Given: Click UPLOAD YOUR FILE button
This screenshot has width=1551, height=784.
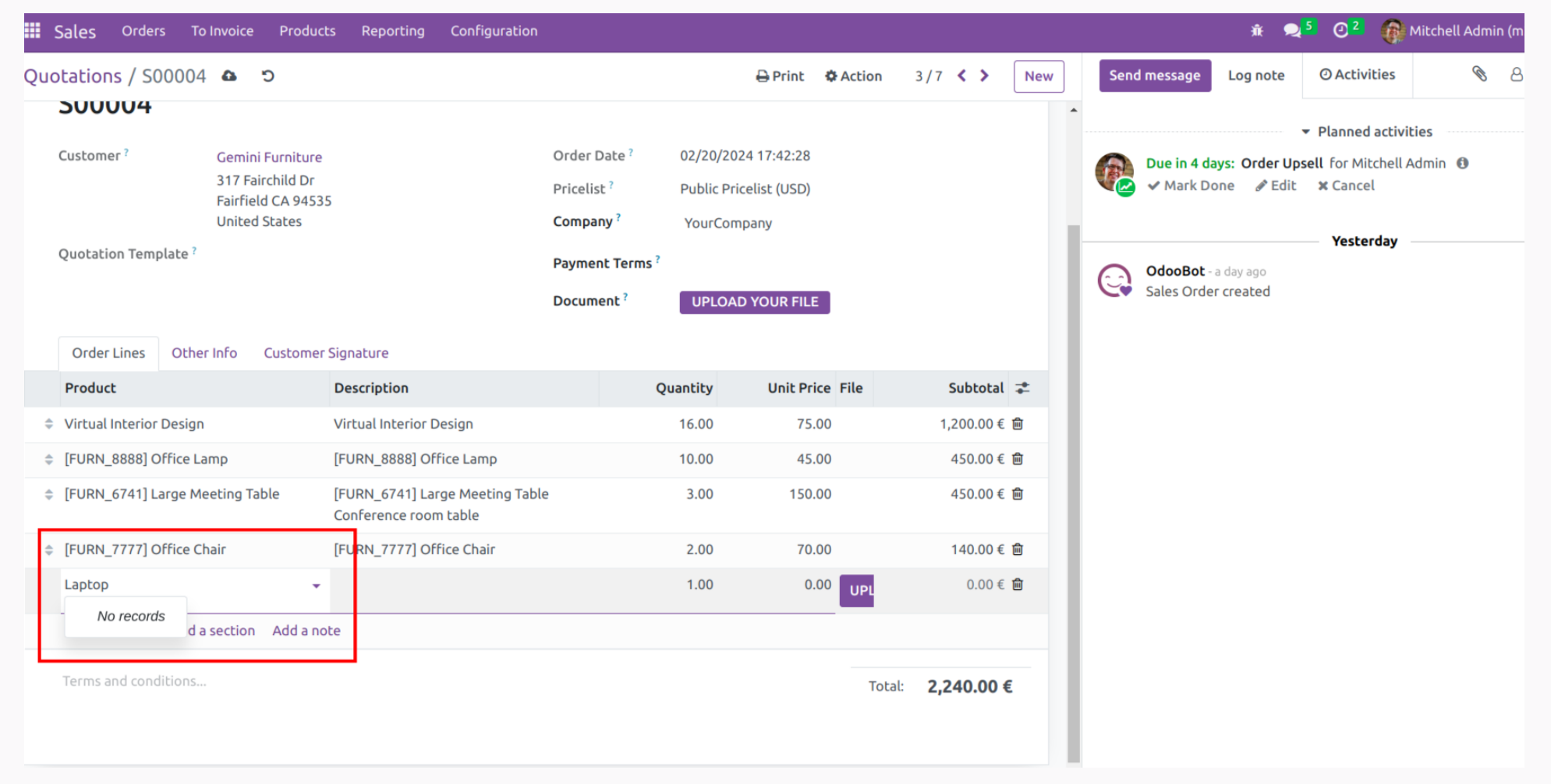Looking at the screenshot, I should [755, 302].
